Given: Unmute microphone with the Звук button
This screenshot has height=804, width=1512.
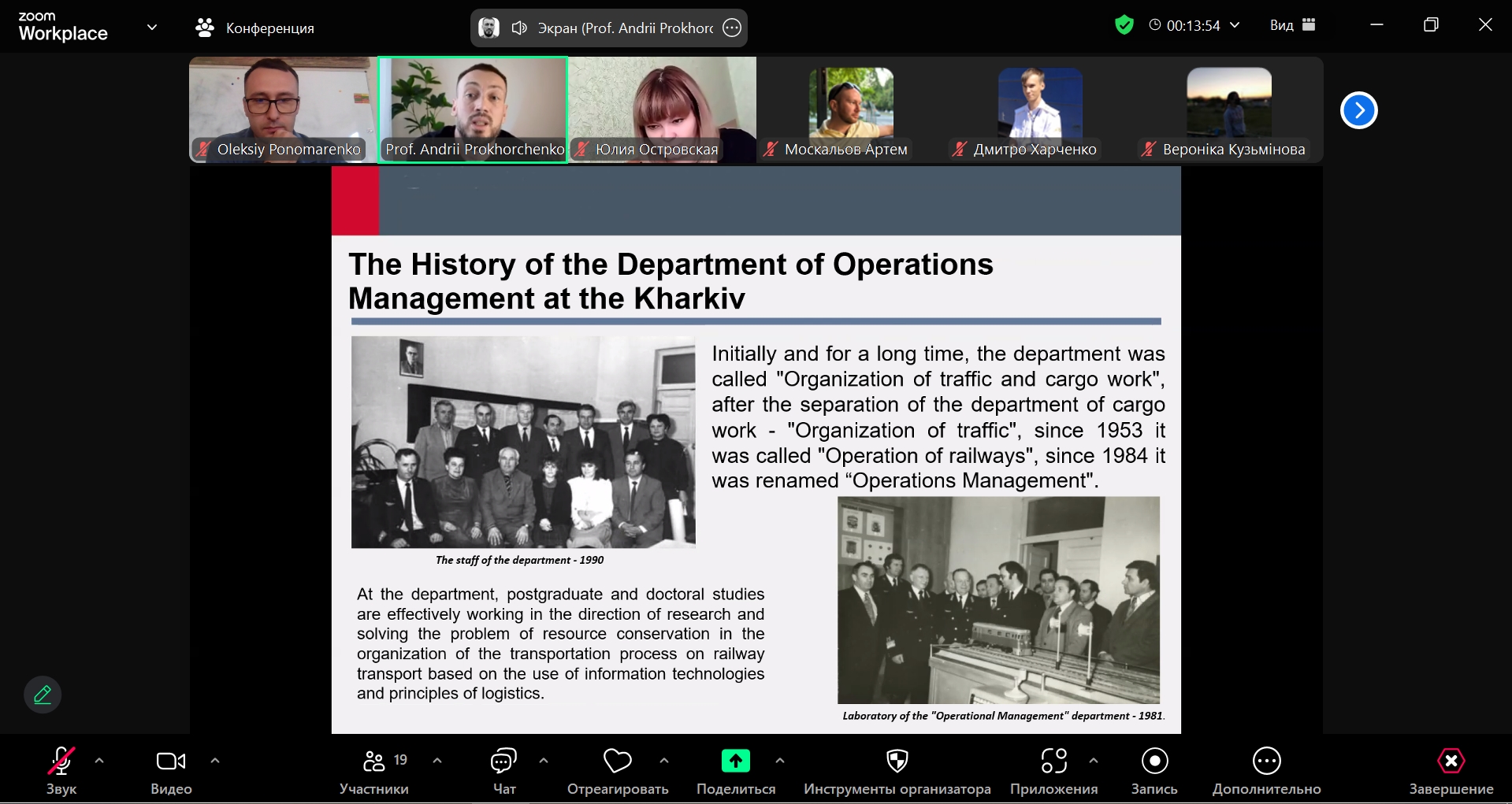Looking at the screenshot, I should coord(61,771).
